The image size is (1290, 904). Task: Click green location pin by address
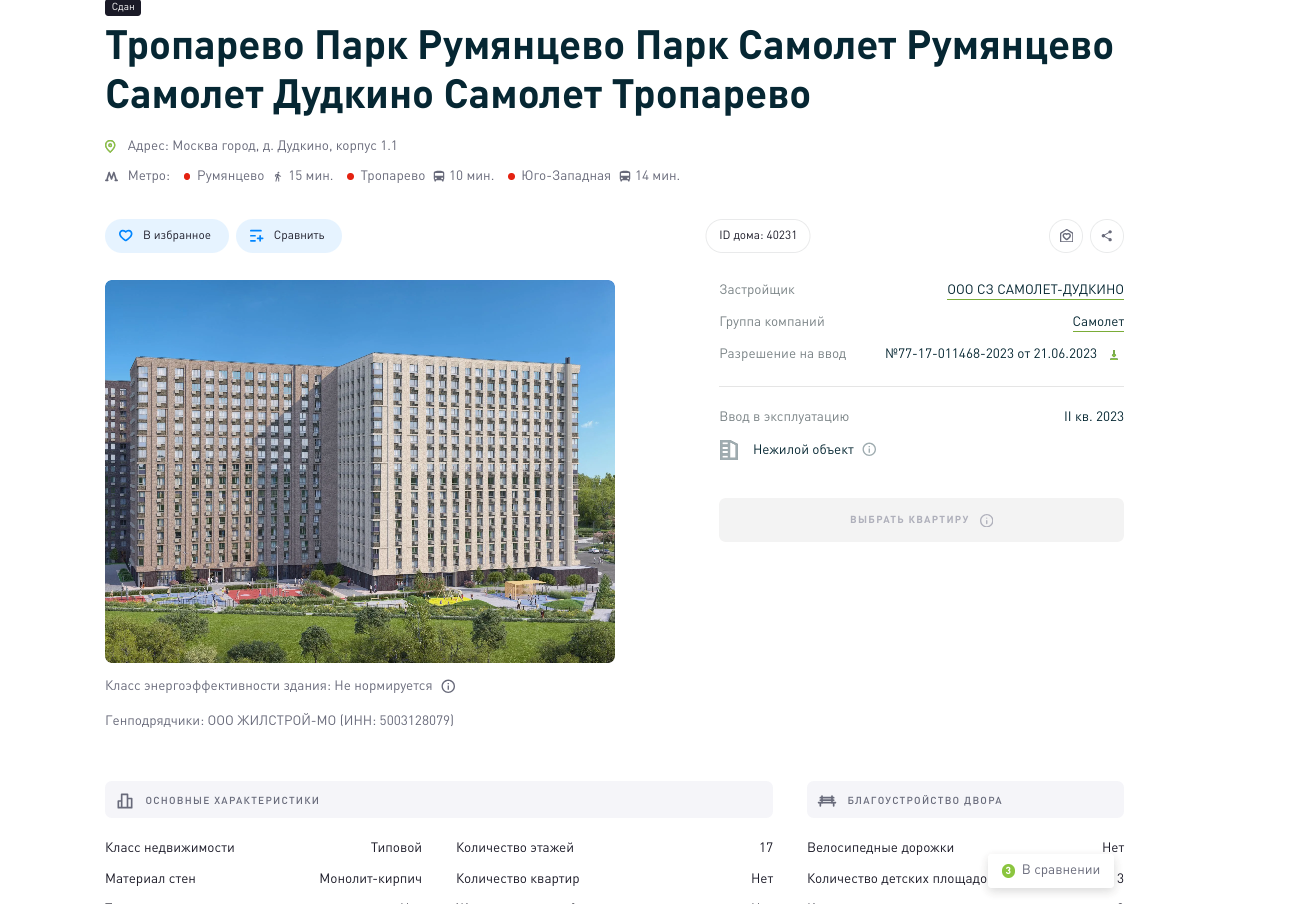111,146
